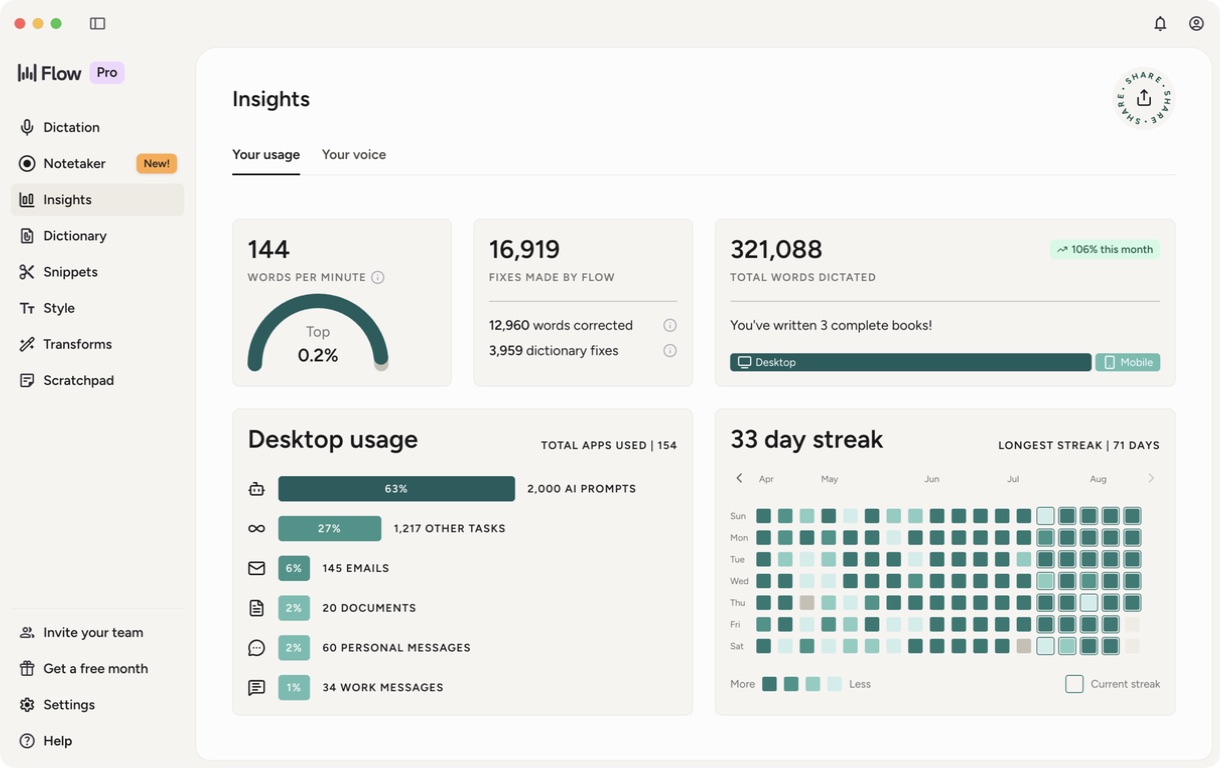This screenshot has height=768, width=1220.
Task: Open the notifications bell icon
Action: pos(1160,23)
